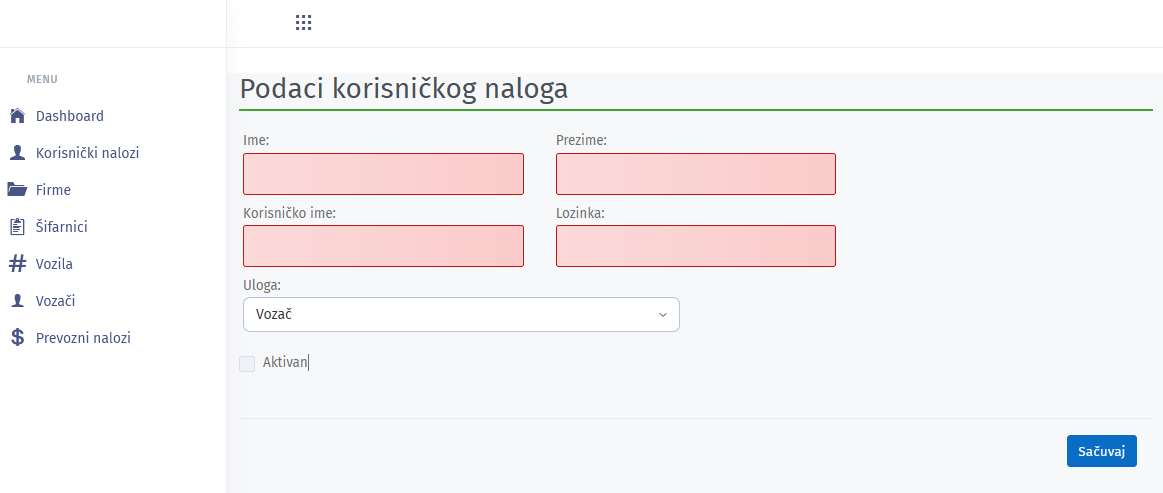Click the Prevozni nalozi dollar icon

(17, 338)
